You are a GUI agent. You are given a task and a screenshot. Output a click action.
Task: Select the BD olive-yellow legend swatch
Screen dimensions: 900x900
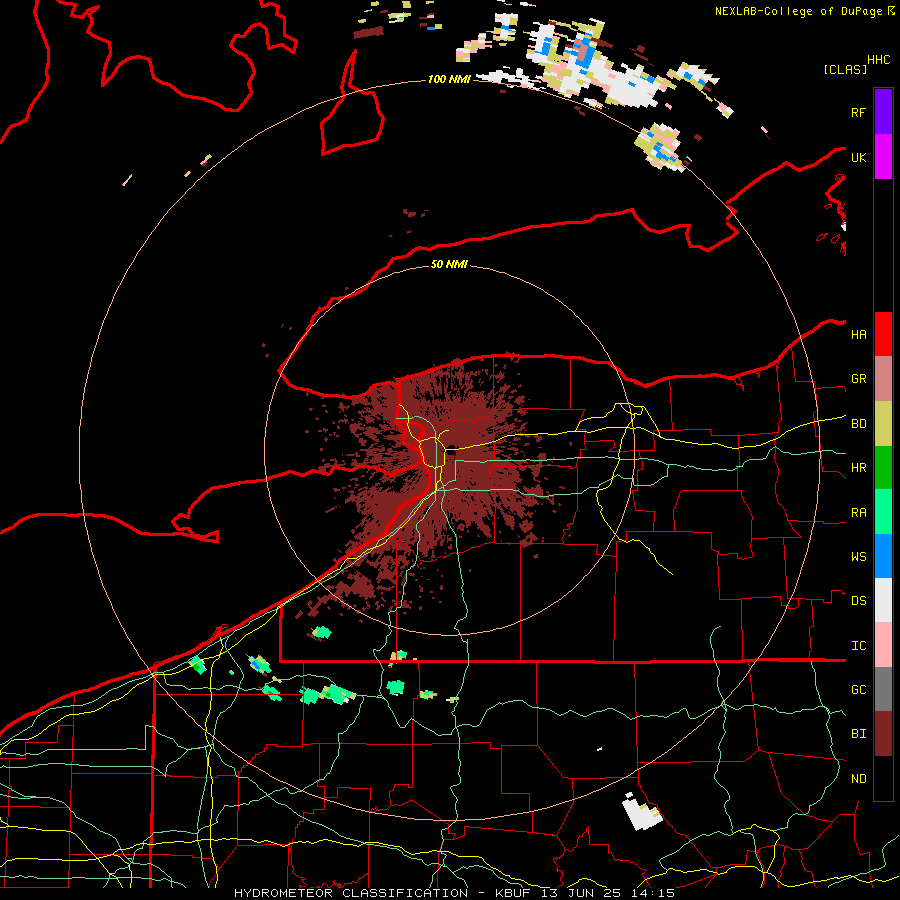click(883, 424)
